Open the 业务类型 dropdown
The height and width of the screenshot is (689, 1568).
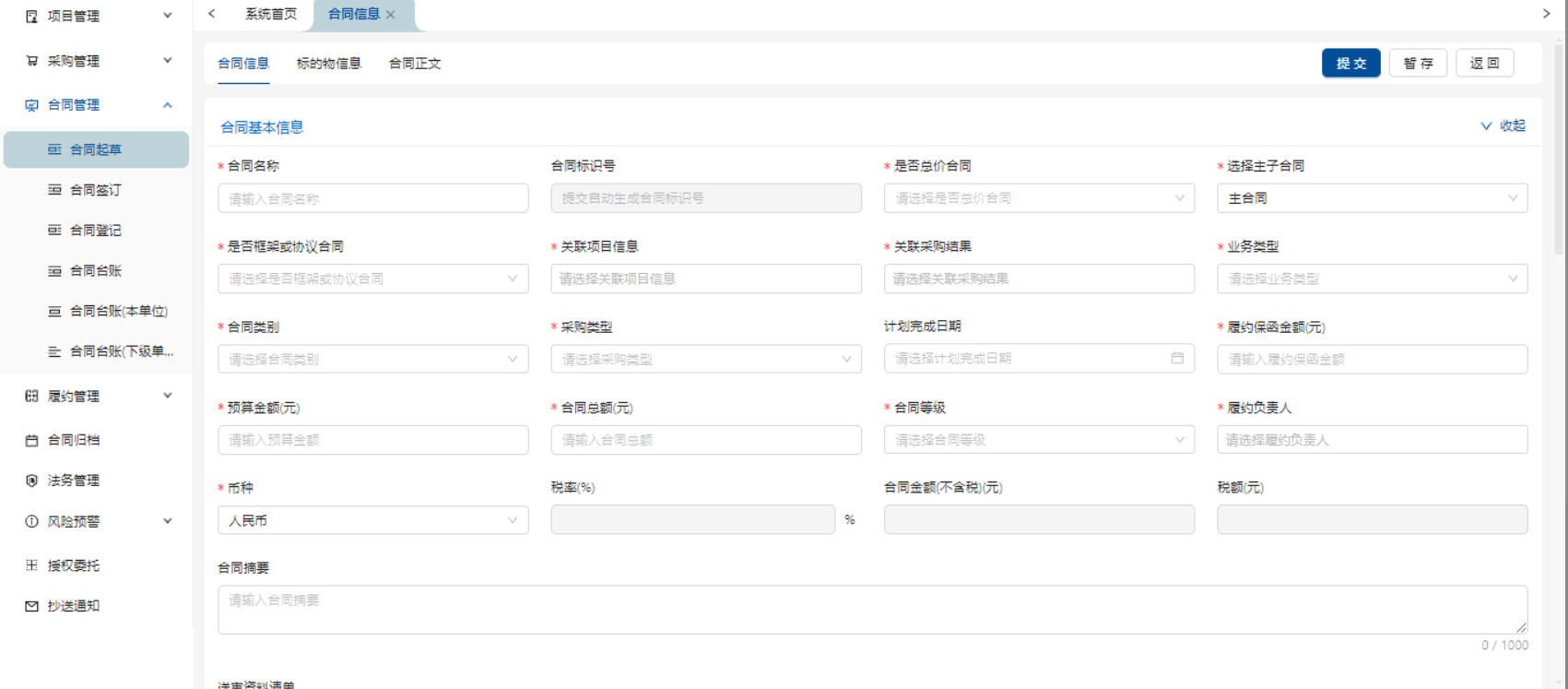(x=1372, y=279)
